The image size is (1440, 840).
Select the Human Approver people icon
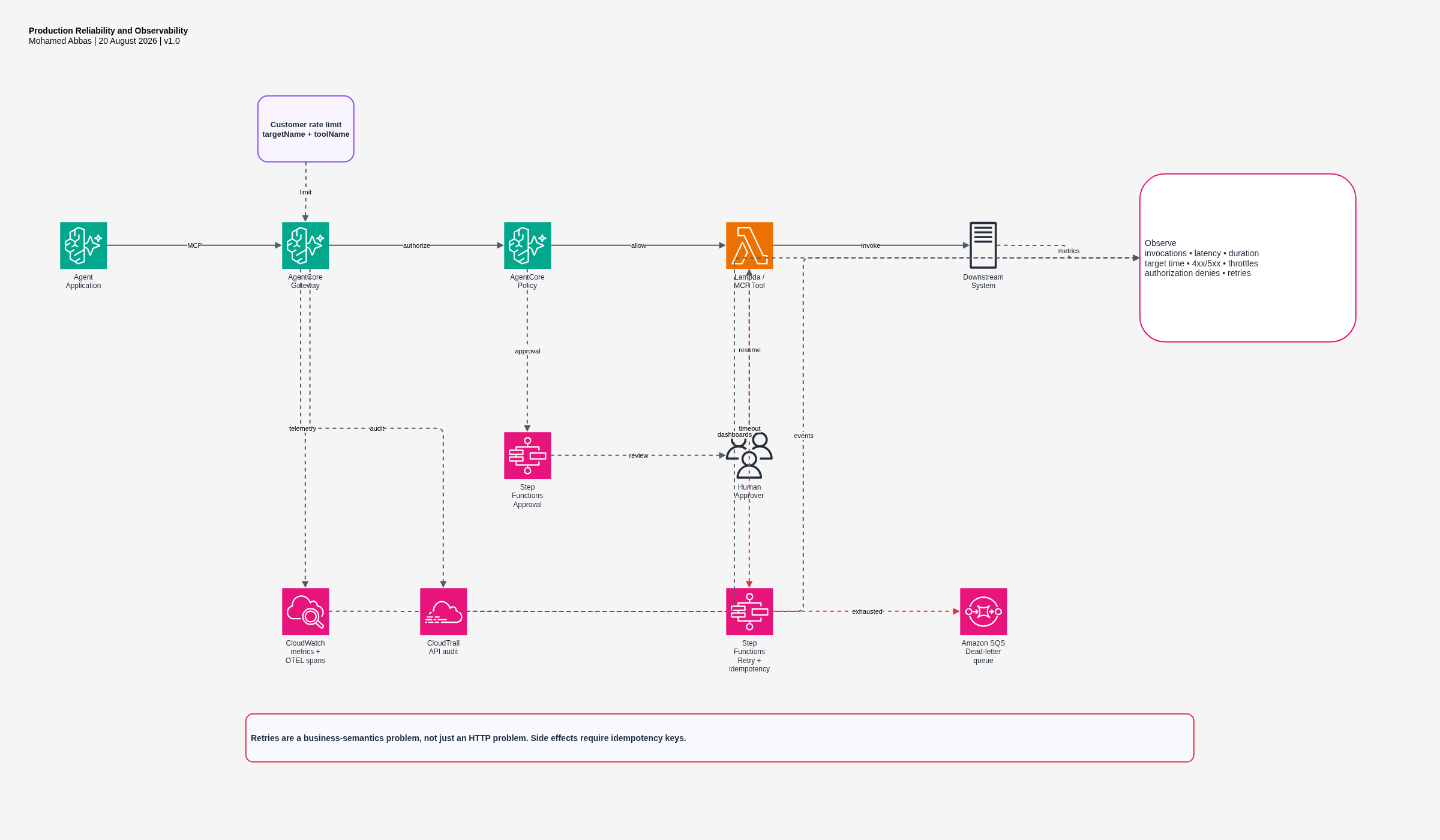(749, 455)
